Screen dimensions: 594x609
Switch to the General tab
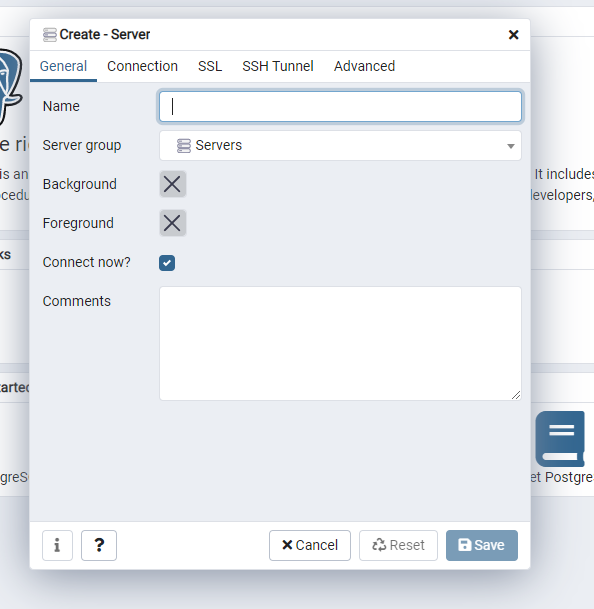pyautogui.click(x=63, y=66)
